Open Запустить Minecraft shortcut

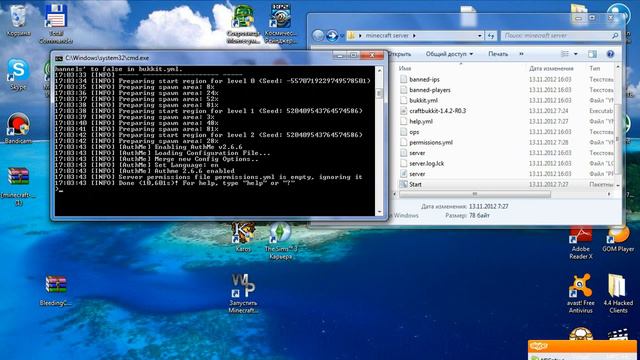tap(243, 293)
